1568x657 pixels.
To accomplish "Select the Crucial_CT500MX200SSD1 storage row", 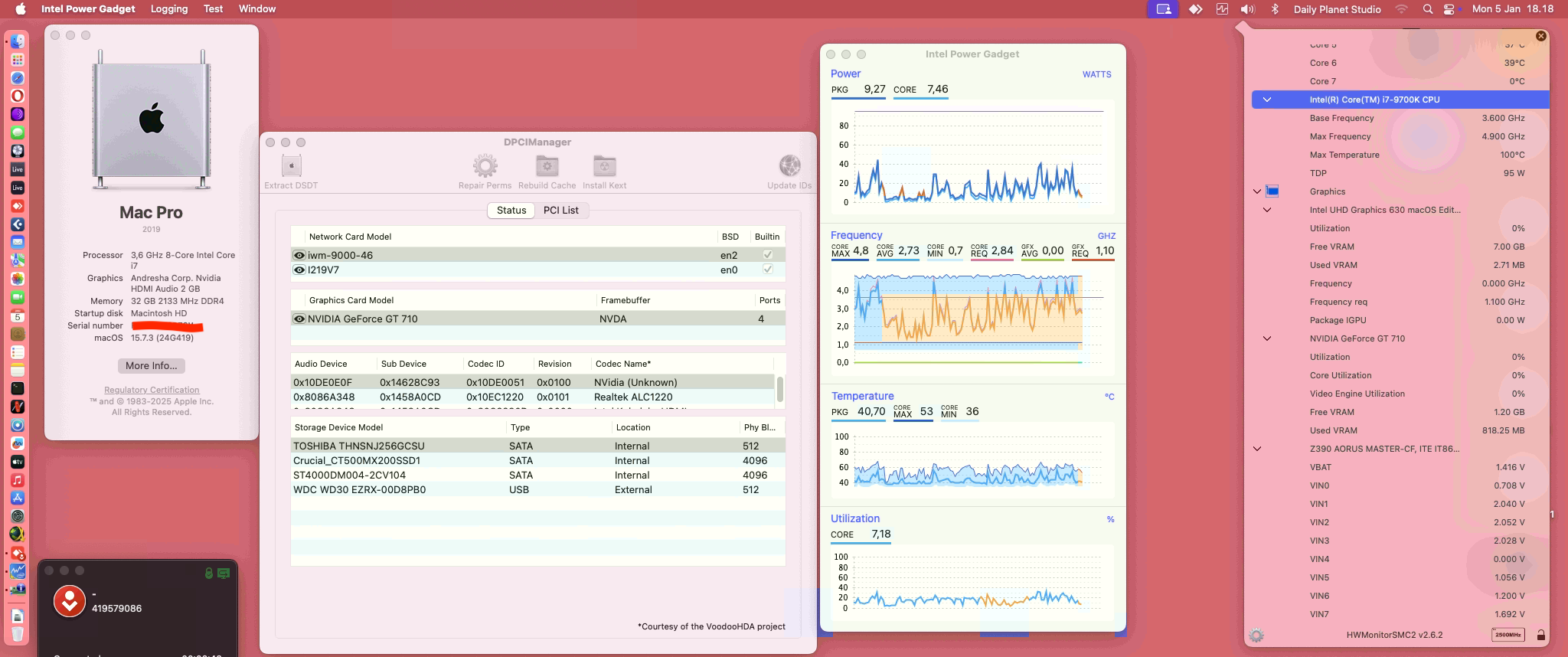I will click(538, 460).
